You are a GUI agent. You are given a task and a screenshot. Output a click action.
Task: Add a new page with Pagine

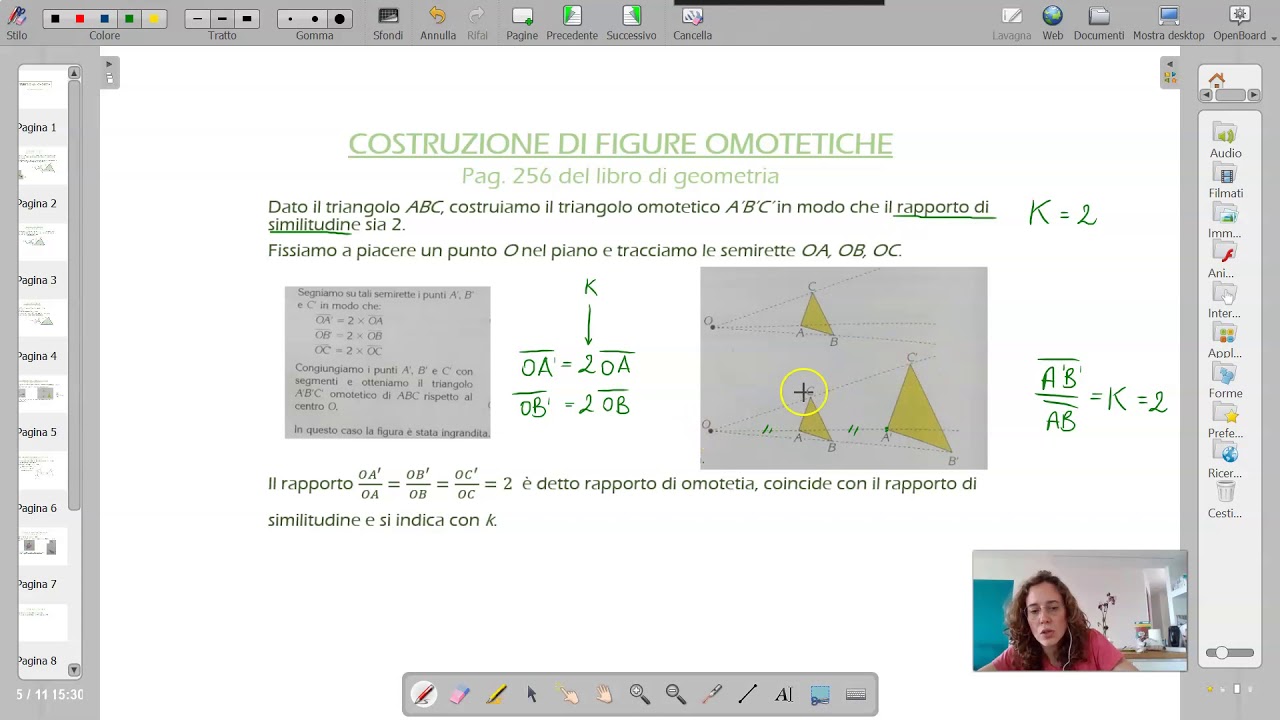point(522,23)
